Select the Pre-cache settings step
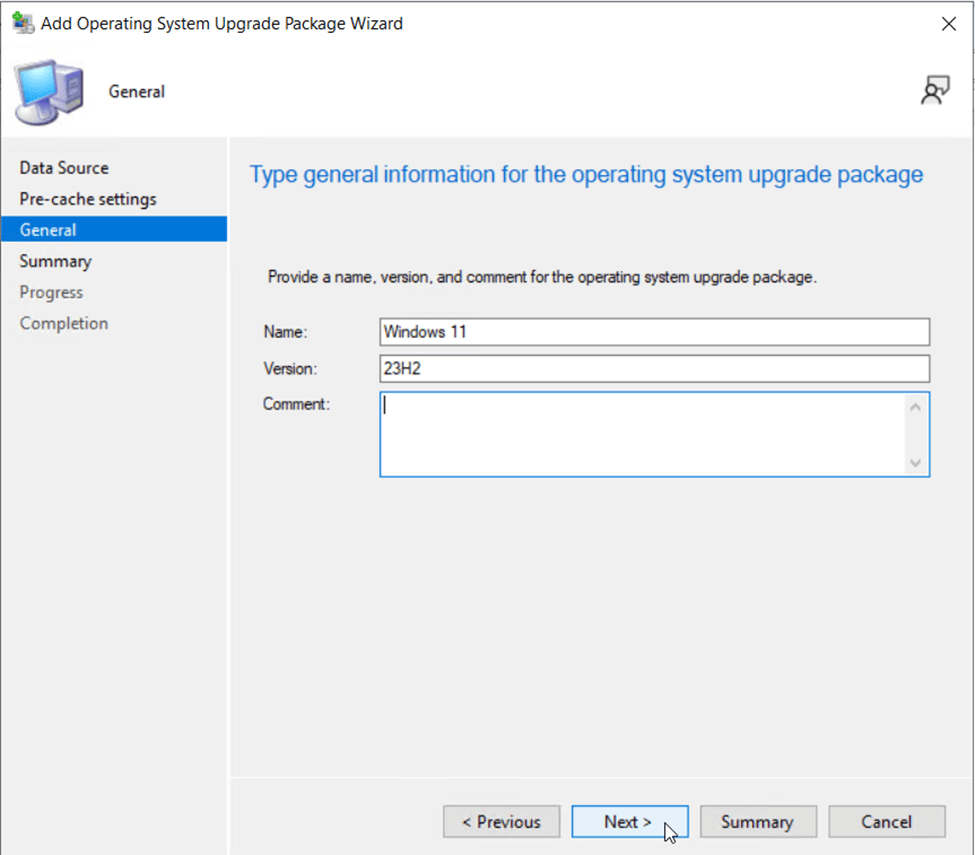Screen dimensions: 975x855 click(x=88, y=199)
